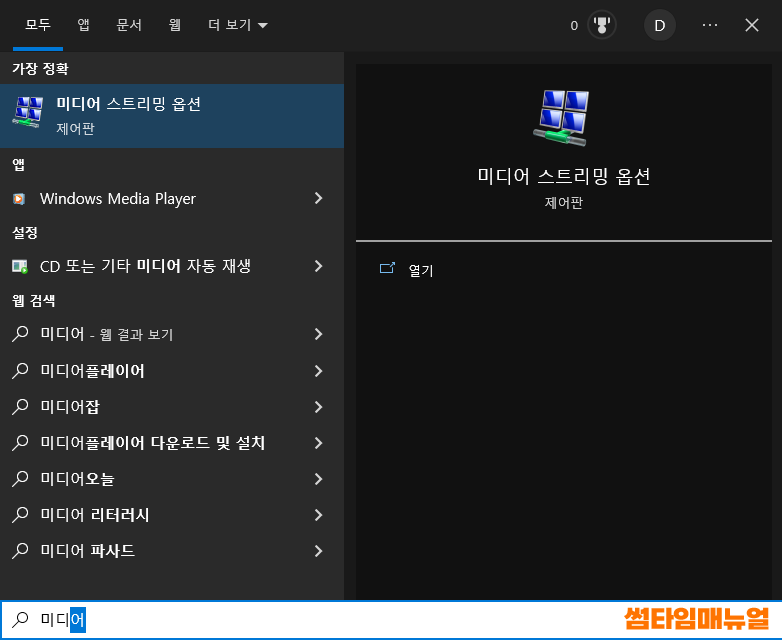Switch to the 앱 tab
782x640 pixels.
83,25
